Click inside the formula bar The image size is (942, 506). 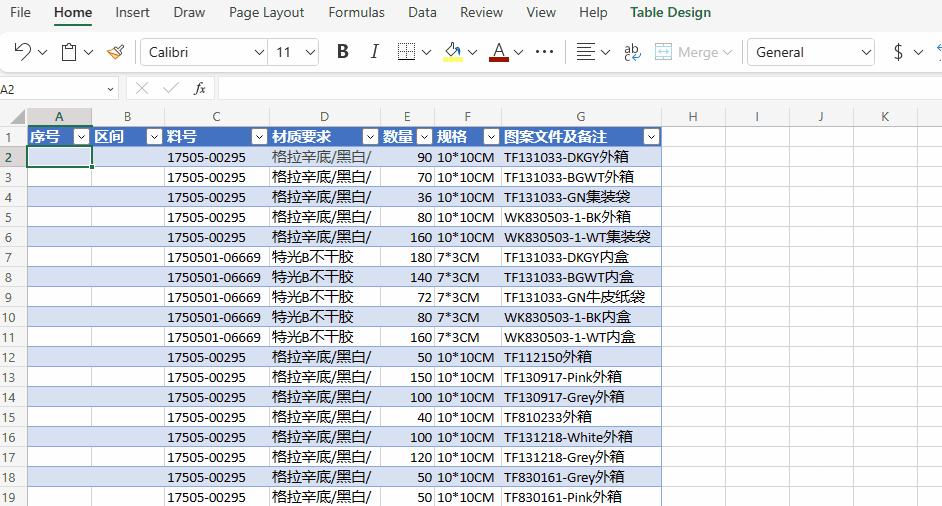(x=580, y=89)
